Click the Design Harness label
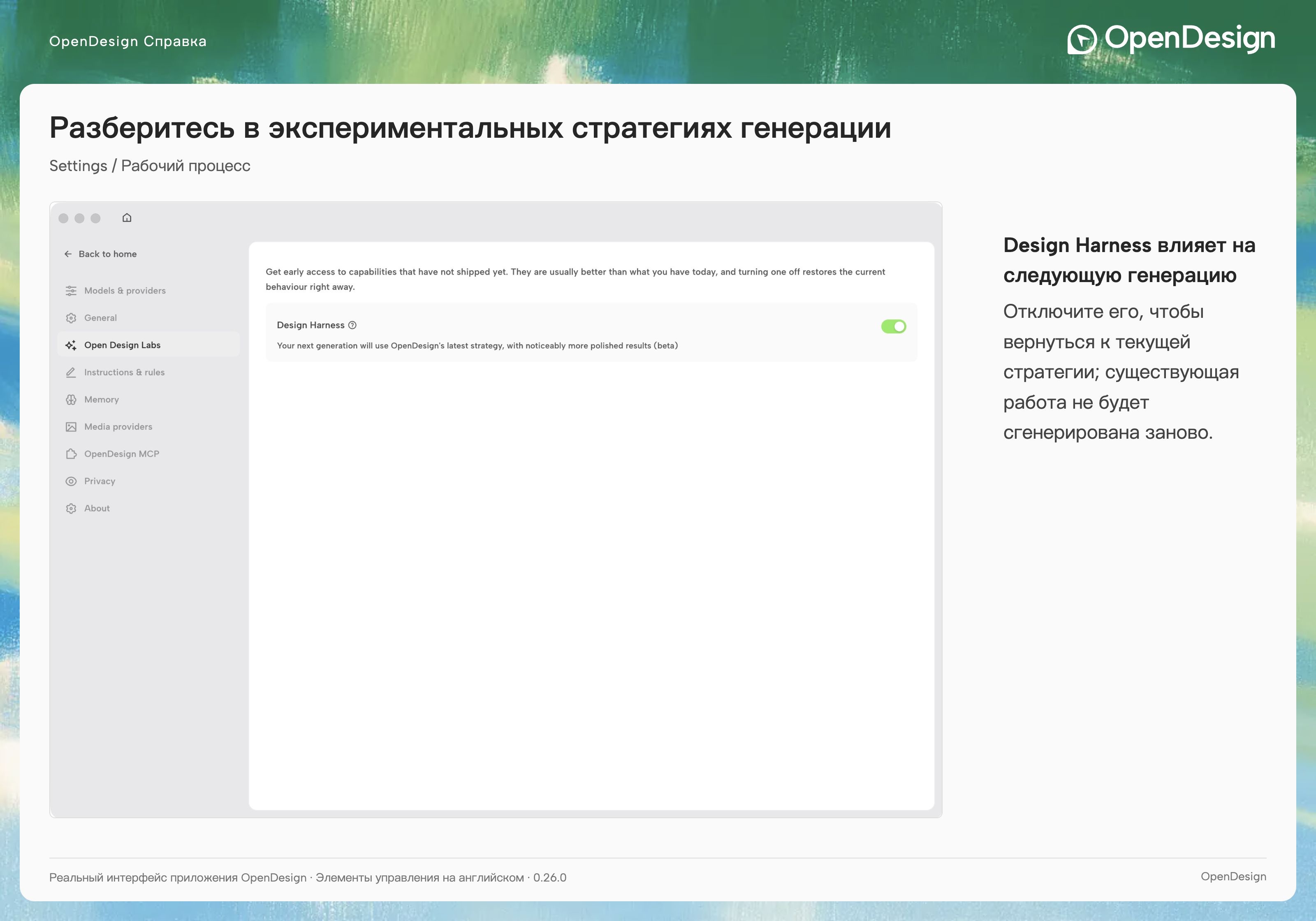Screen dimensions: 1316x921 pyautogui.click(x=310, y=325)
